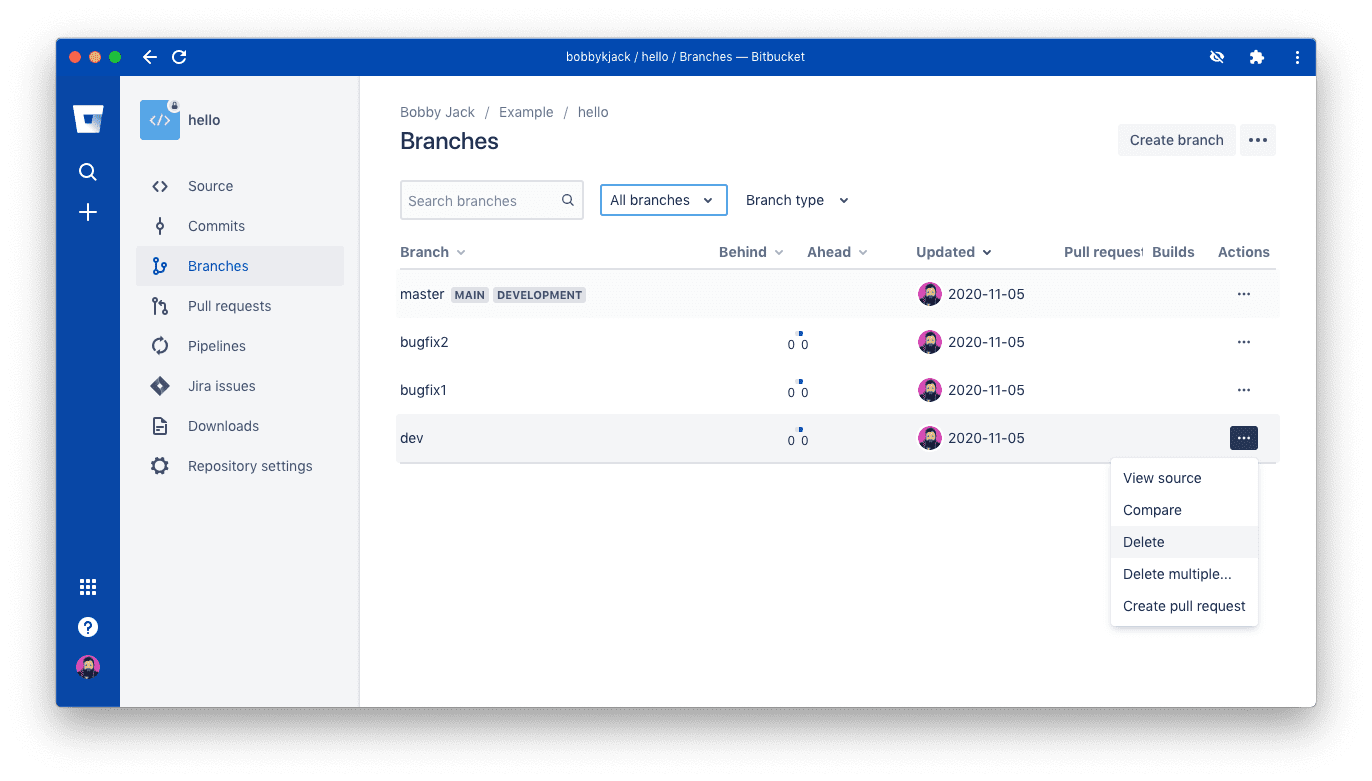Open more options next to Create branch

point(1258,140)
